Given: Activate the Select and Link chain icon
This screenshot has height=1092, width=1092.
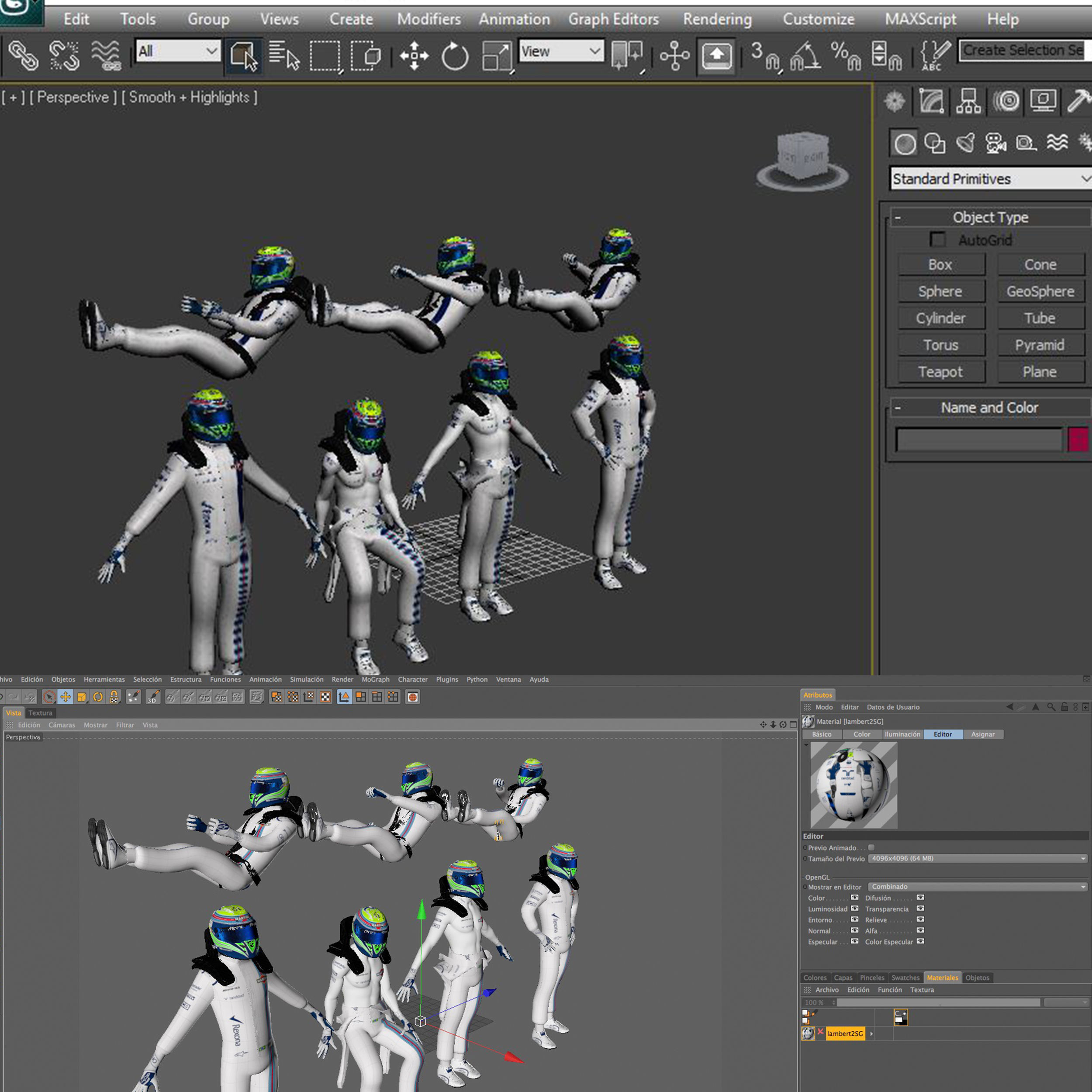Looking at the screenshot, I should point(23,56).
